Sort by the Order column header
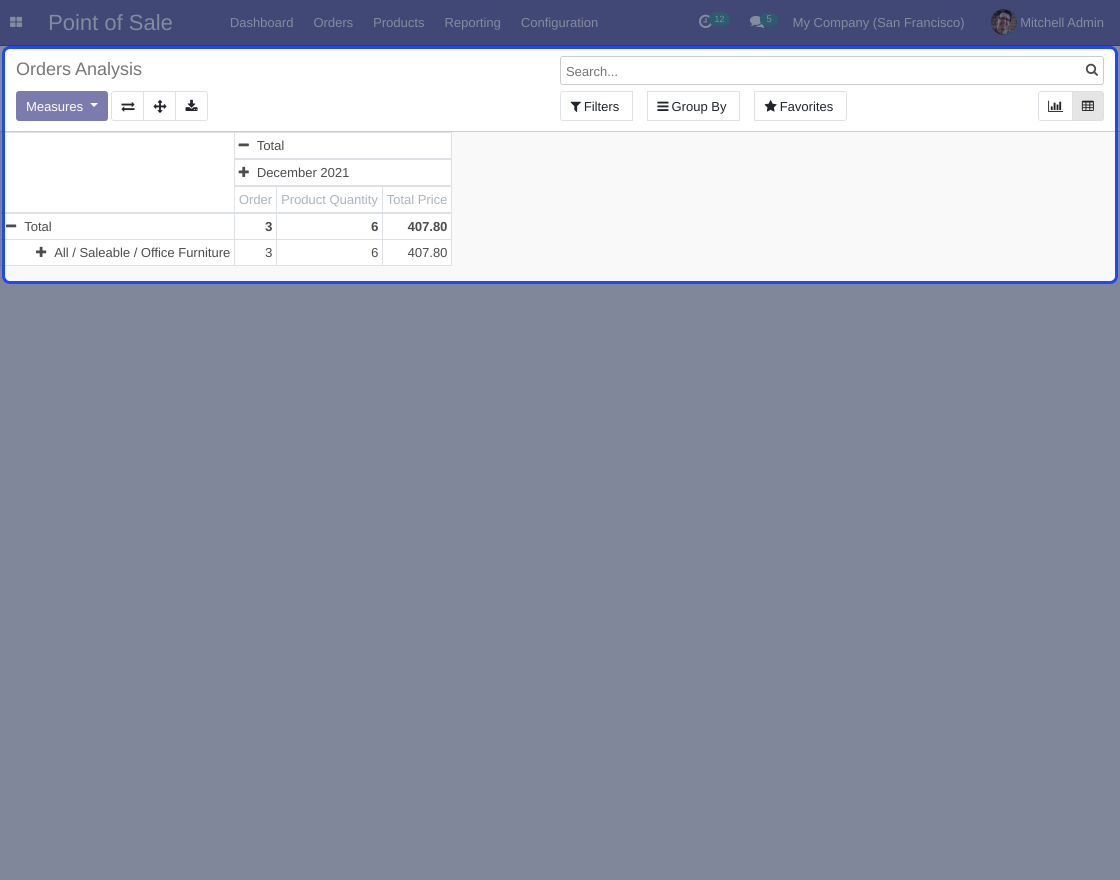This screenshot has width=1120, height=880. pos(256,200)
